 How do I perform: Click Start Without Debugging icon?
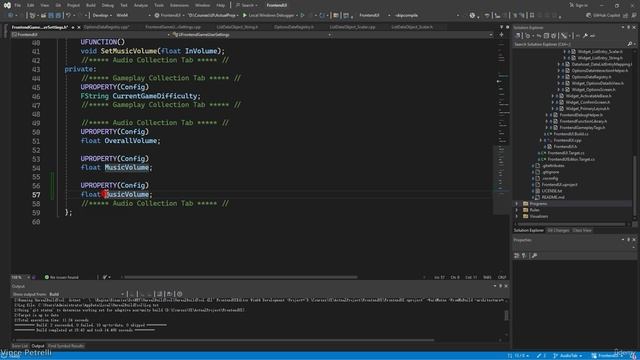(302, 16)
